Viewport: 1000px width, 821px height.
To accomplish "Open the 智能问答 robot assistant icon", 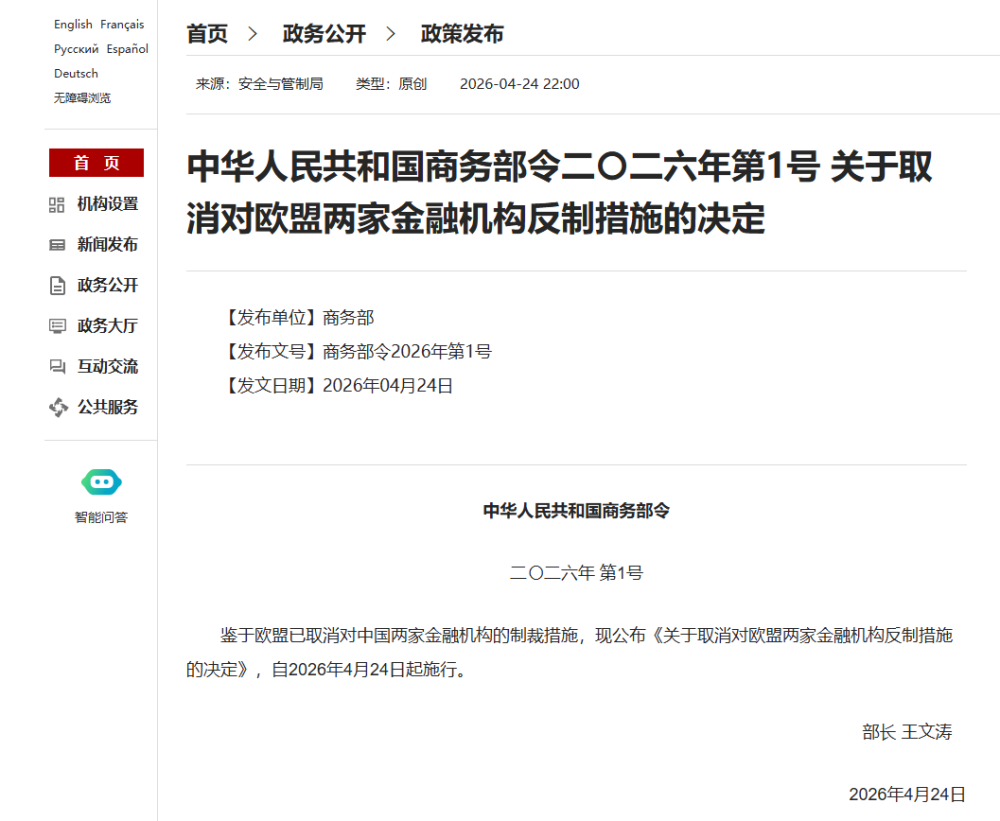I will click(101, 483).
